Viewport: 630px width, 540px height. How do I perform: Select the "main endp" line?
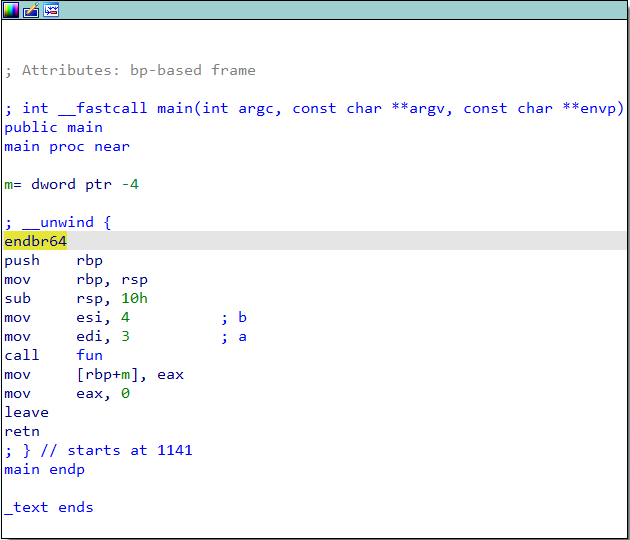click(x=44, y=469)
